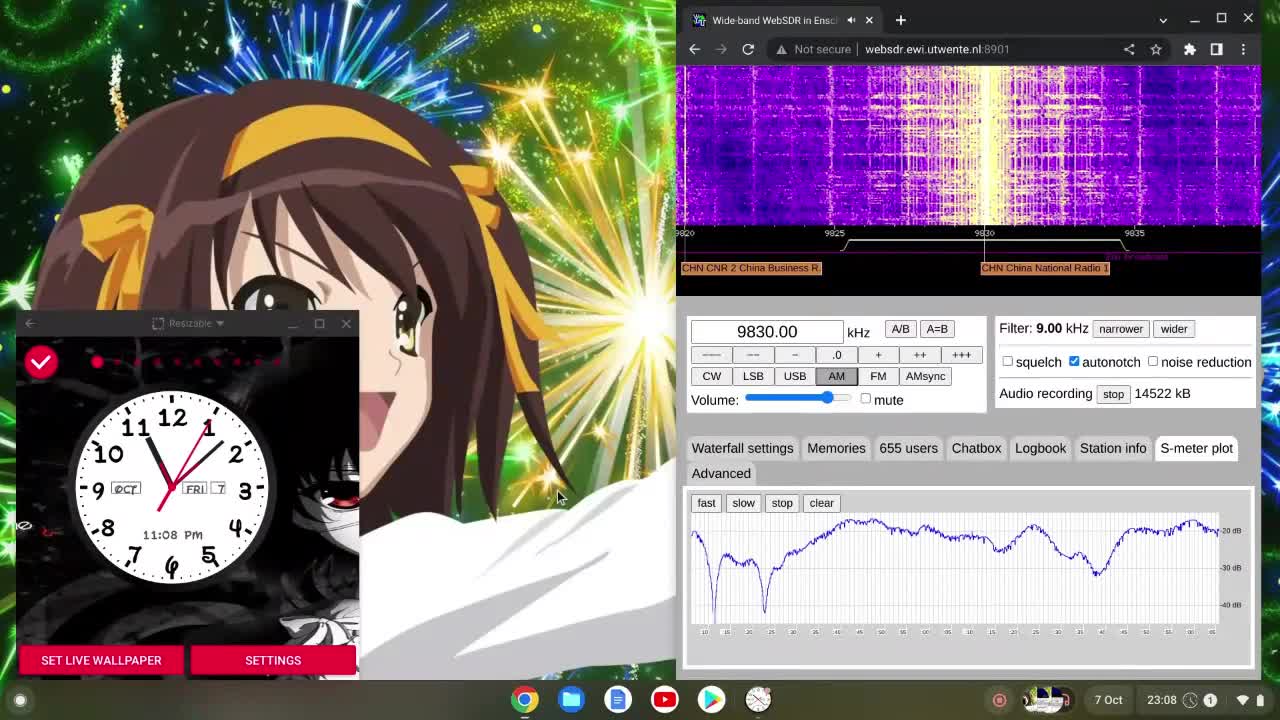Step frequency down with the single minus button
Screen dimensions: 1280x720
pos(795,355)
